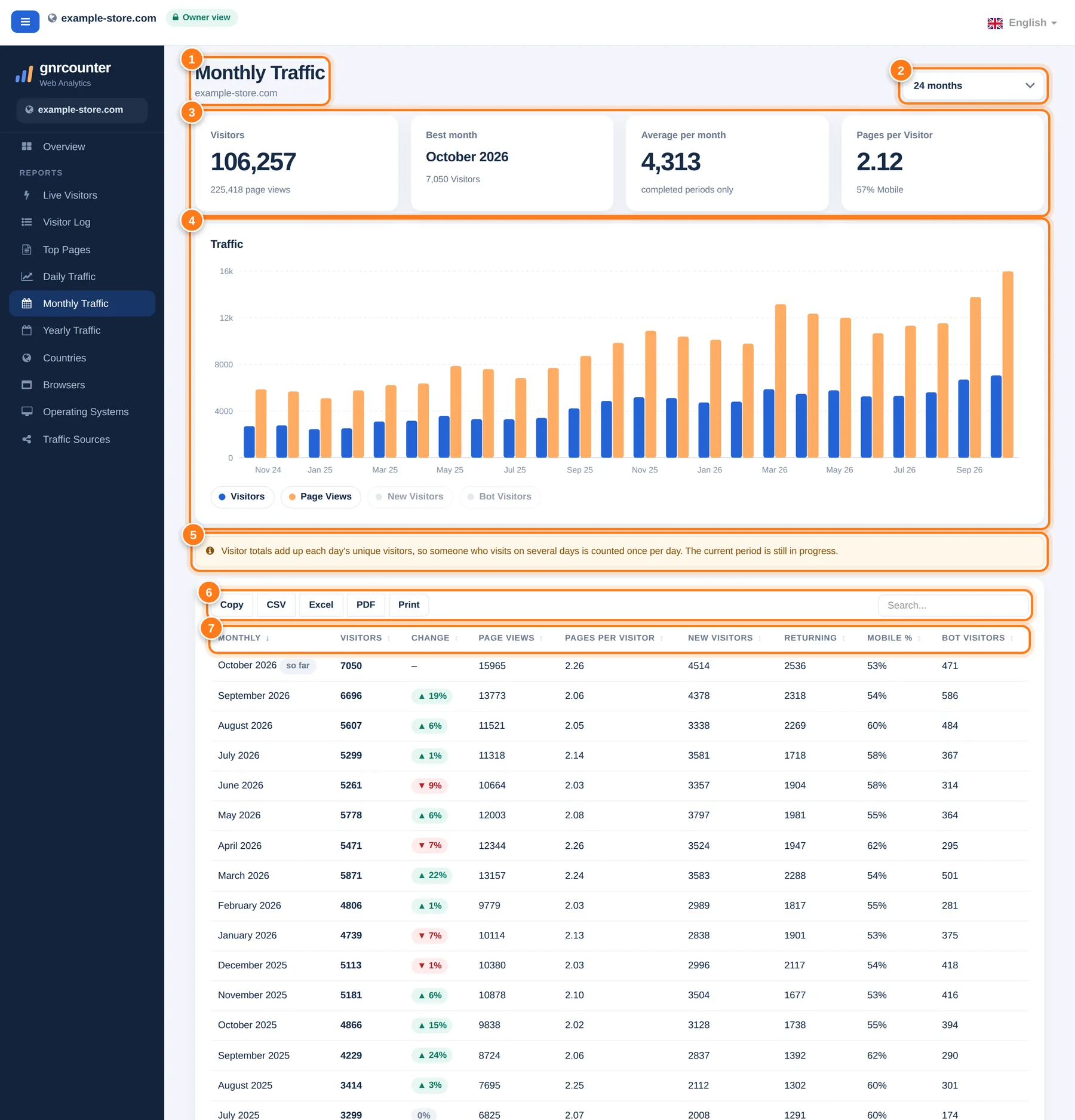Click the Traffic Sources share icon
The width and height of the screenshot is (1075, 1120).
coord(27,440)
